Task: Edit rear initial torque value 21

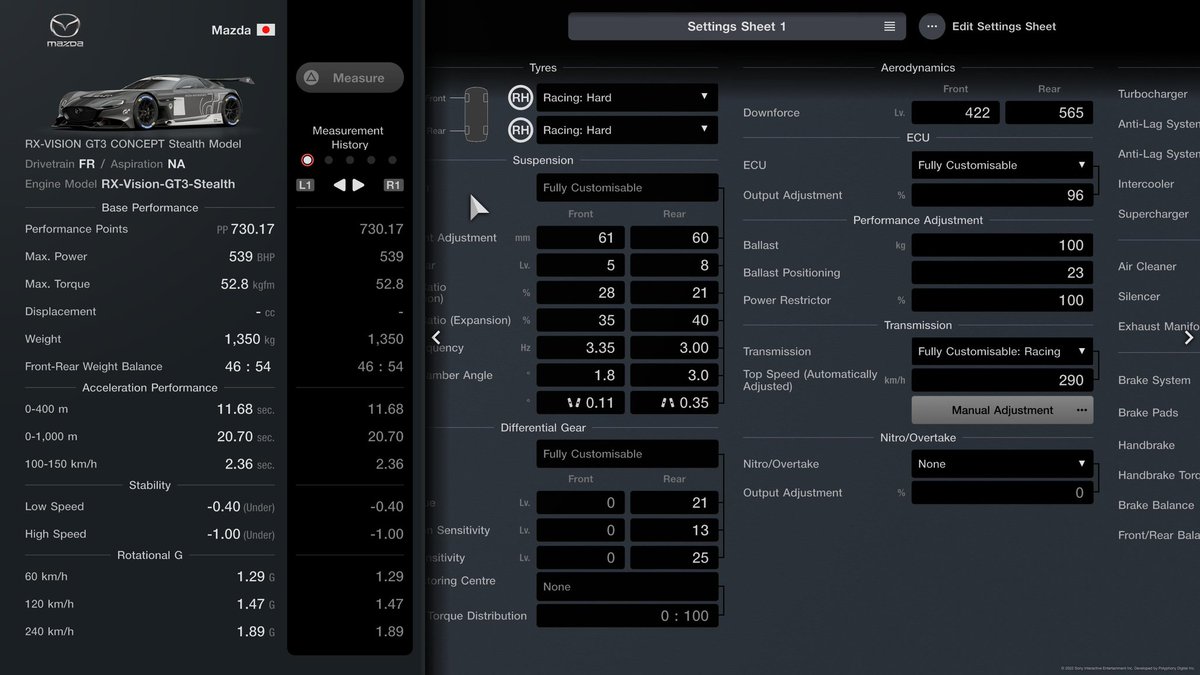Action: tap(674, 503)
